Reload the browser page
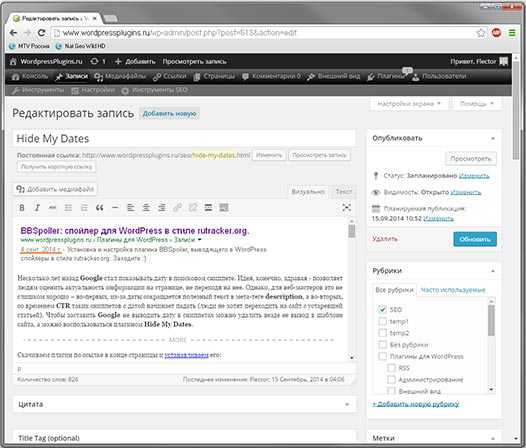 [41, 33]
